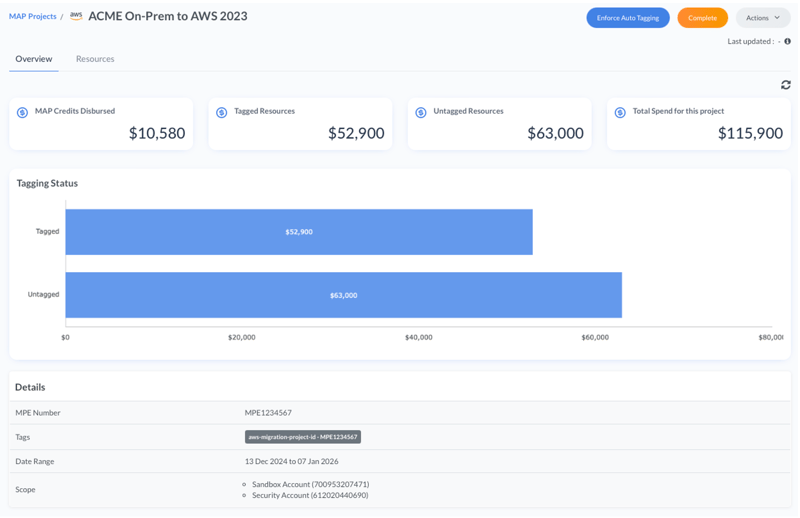
Task: Open the Actions dropdown menu
Action: pos(763,18)
